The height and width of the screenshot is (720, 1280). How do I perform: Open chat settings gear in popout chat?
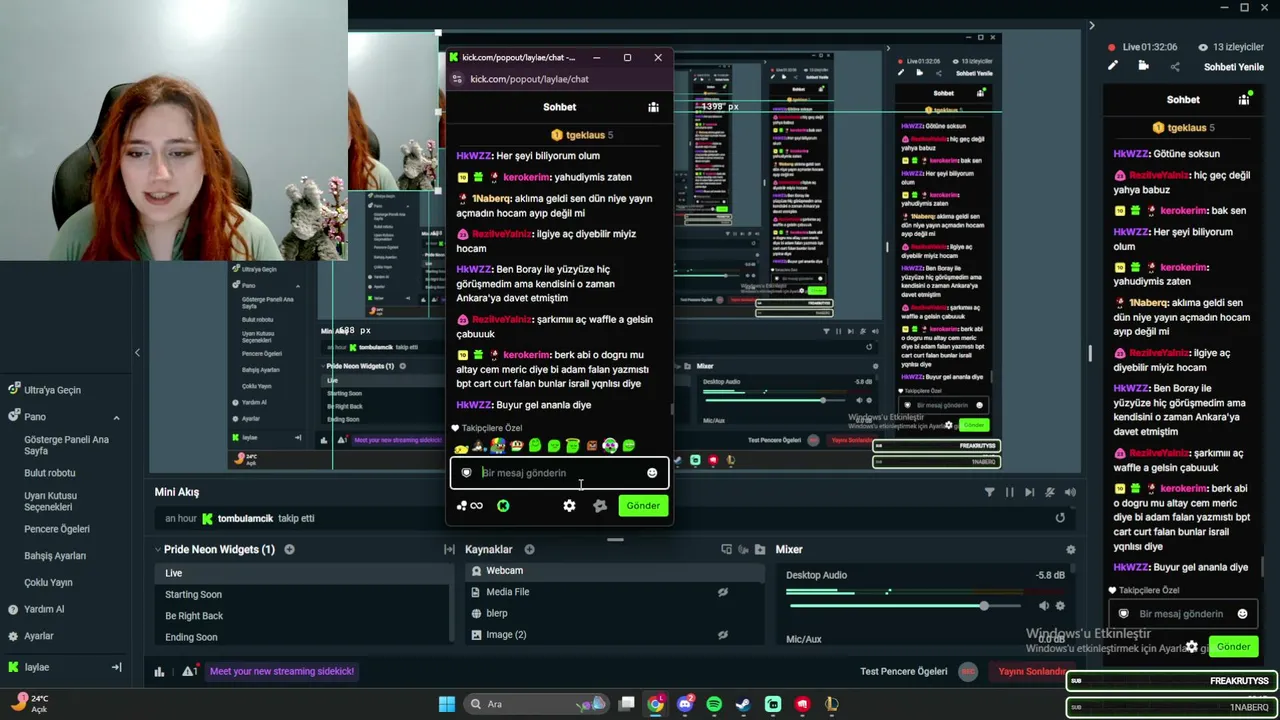(569, 506)
